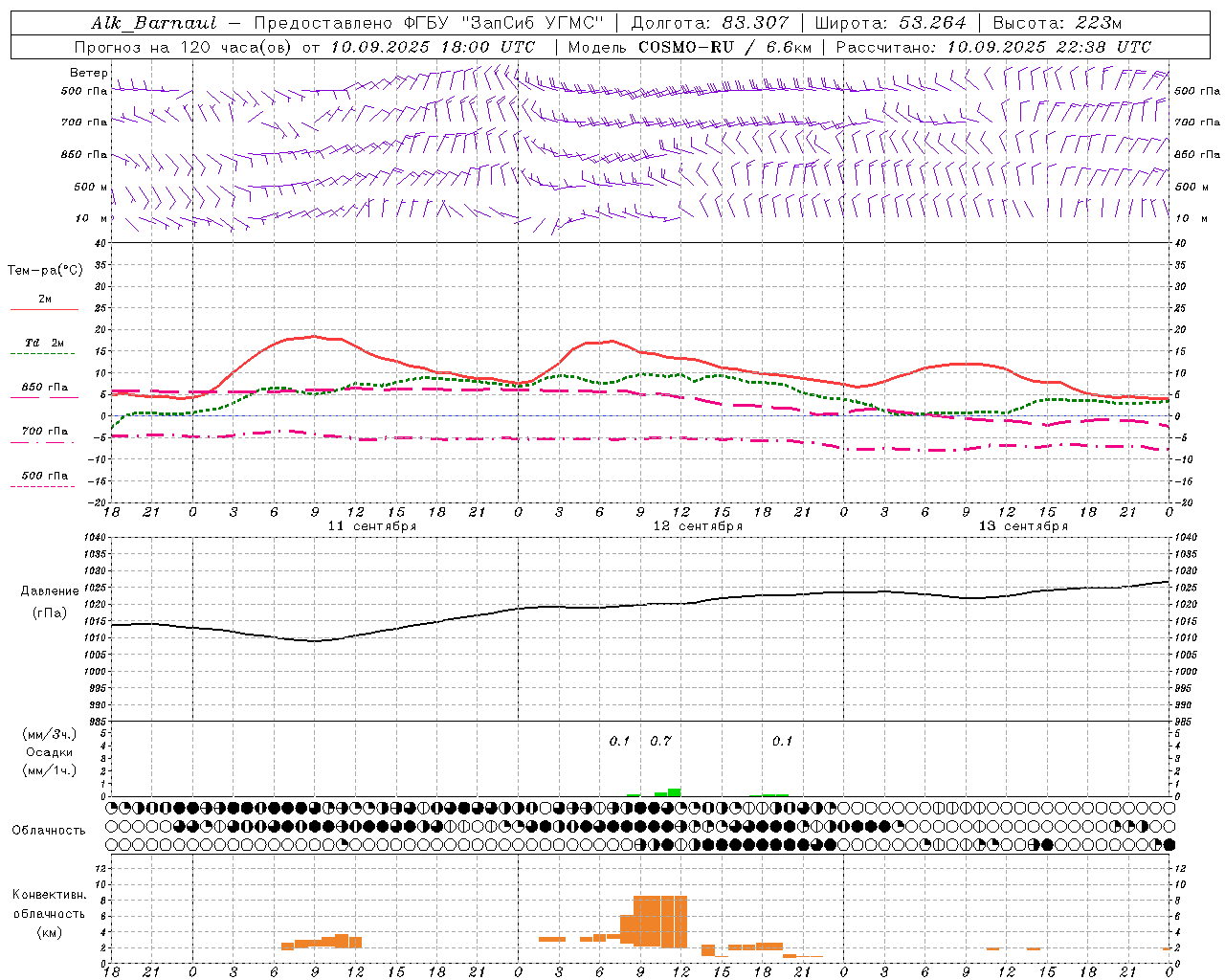The image size is (1225, 980).
Task: Click the text "Предоставлено ФГБУ ЗапСиб УГМС"
Action: coord(430,23)
